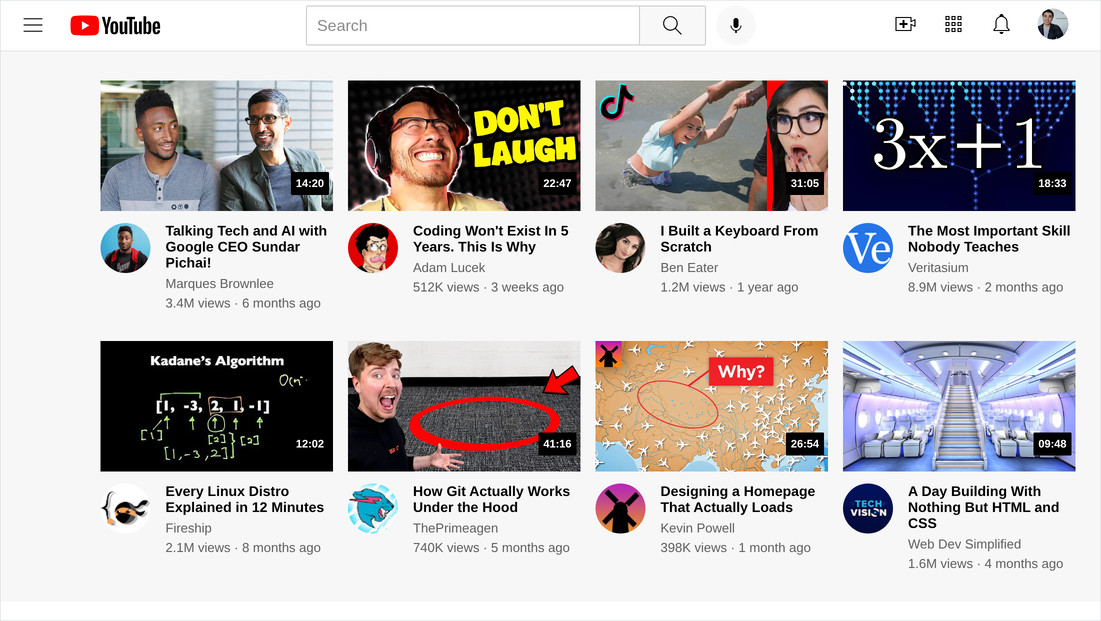
Task: Start voice search with the microphone
Action: click(x=736, y=26)
